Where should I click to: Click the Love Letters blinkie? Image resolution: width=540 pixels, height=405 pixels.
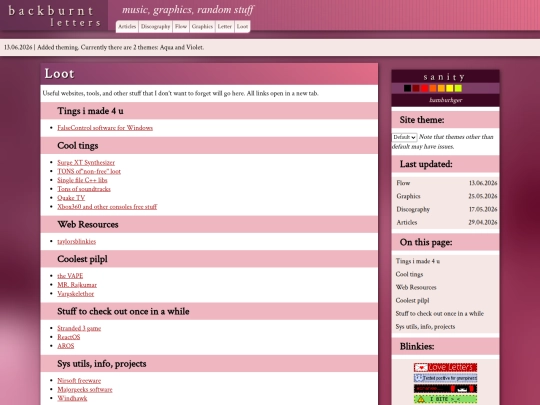click(445, 367)
